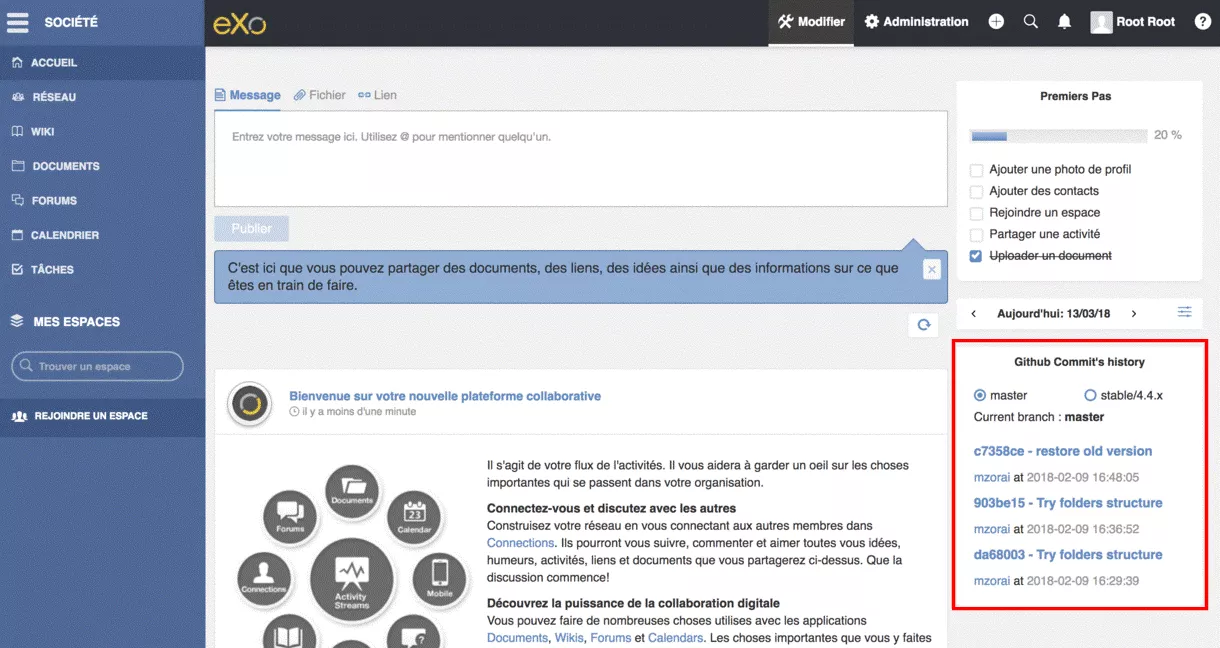Click the eXo logo
The width and height of the screenshot is (1220, 648).
tap(240, 23)
